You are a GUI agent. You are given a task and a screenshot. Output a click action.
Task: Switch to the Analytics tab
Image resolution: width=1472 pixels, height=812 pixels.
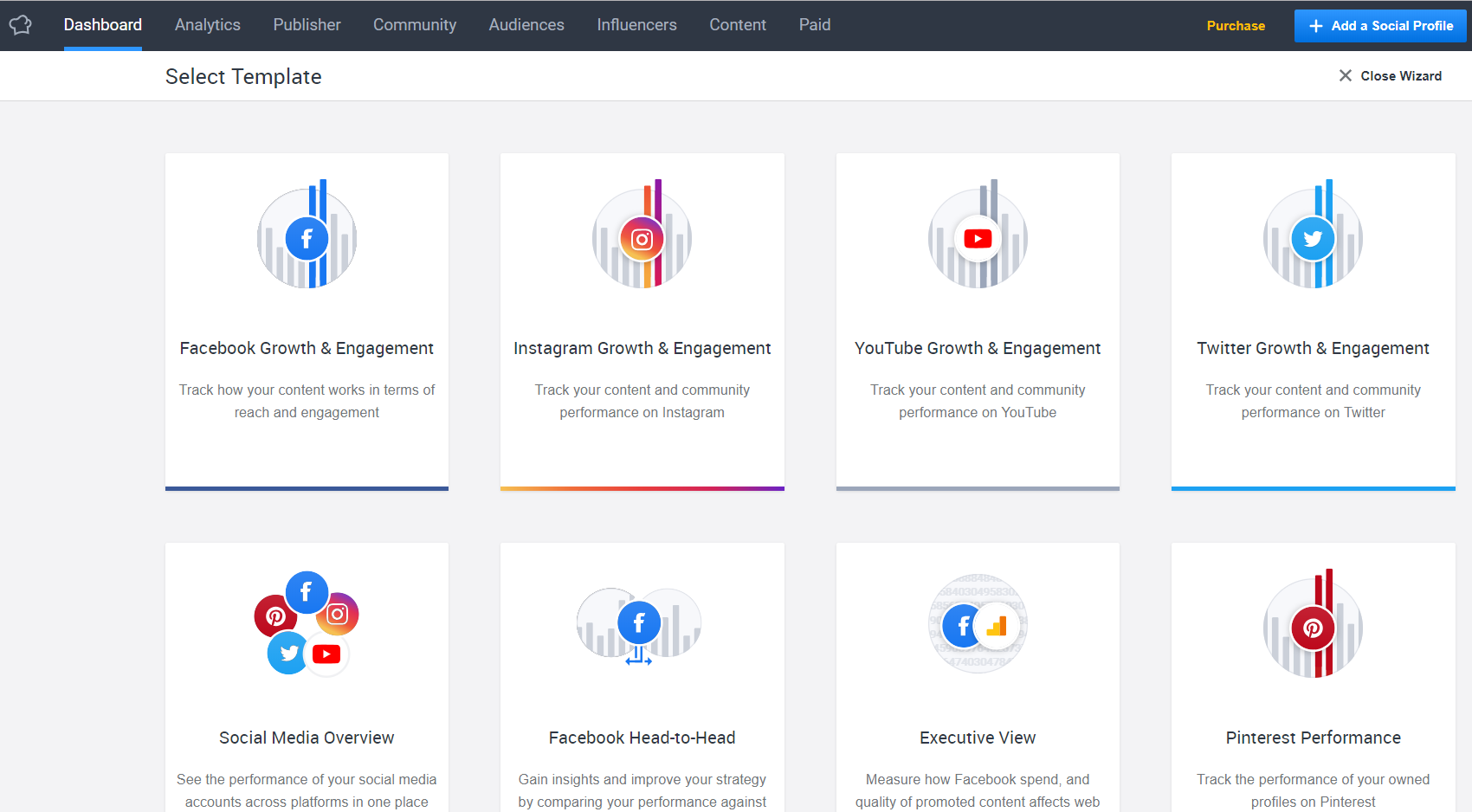coord(208,25)
